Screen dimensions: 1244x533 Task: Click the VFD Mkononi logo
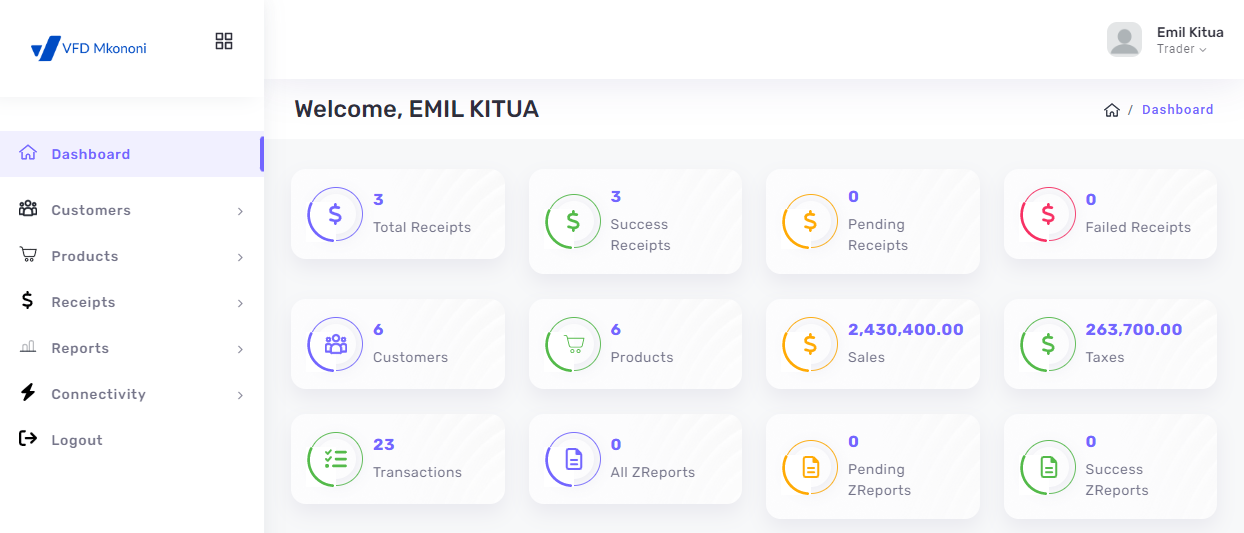pos(88,48)
